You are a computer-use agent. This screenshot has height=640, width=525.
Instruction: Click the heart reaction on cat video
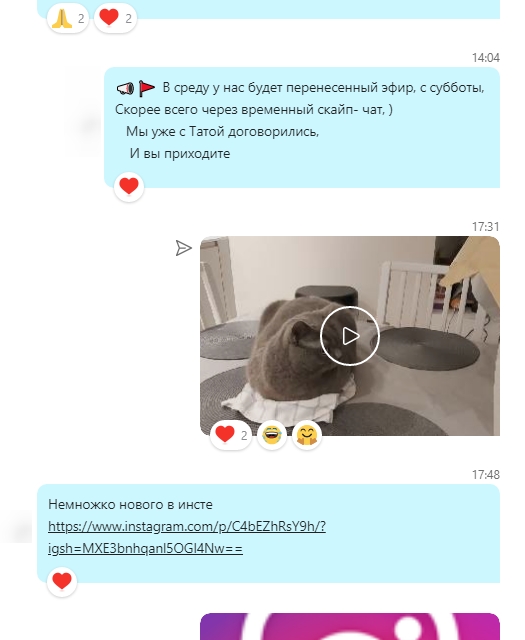231,435
